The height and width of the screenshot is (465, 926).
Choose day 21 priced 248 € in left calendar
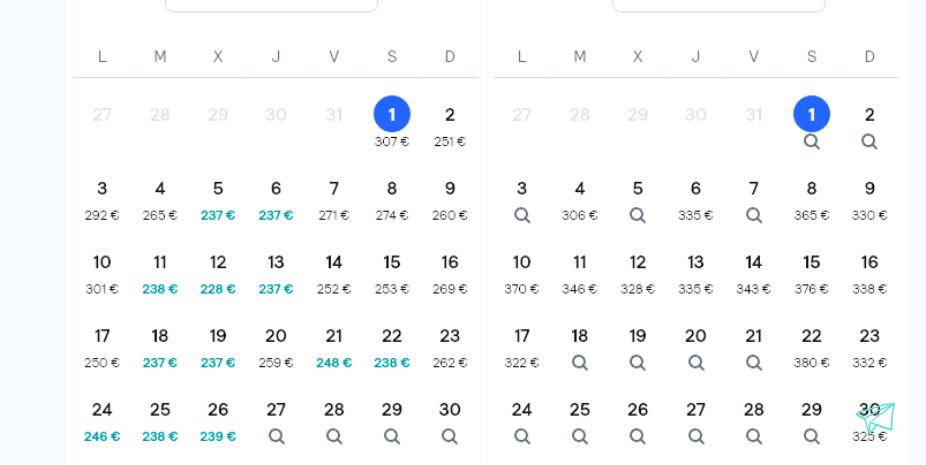coord(334,347)
